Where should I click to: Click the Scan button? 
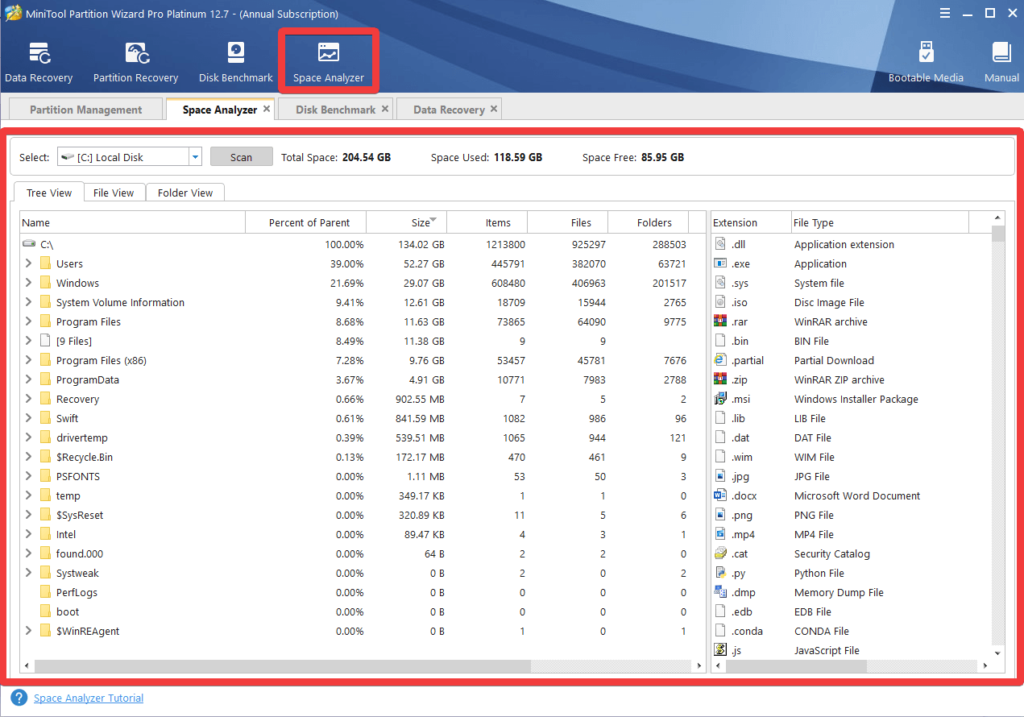241,157
